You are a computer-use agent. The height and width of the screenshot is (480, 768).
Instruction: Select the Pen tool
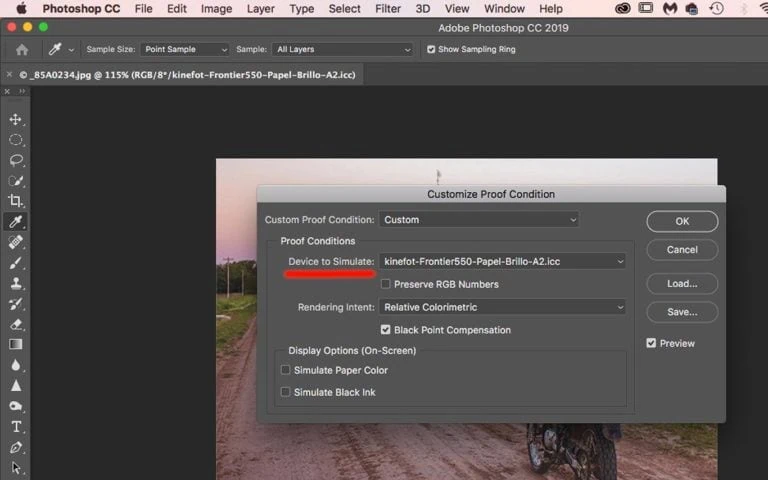point(15,447)
